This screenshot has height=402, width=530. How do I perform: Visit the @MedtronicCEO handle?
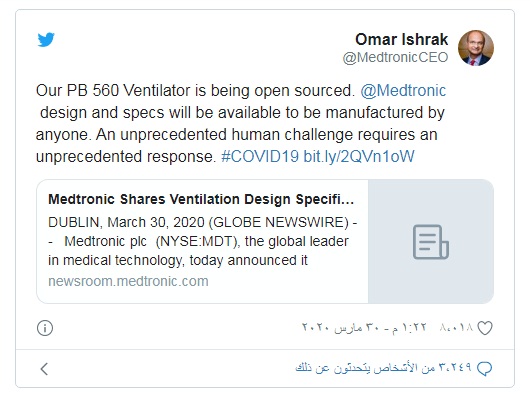(395, 57)
